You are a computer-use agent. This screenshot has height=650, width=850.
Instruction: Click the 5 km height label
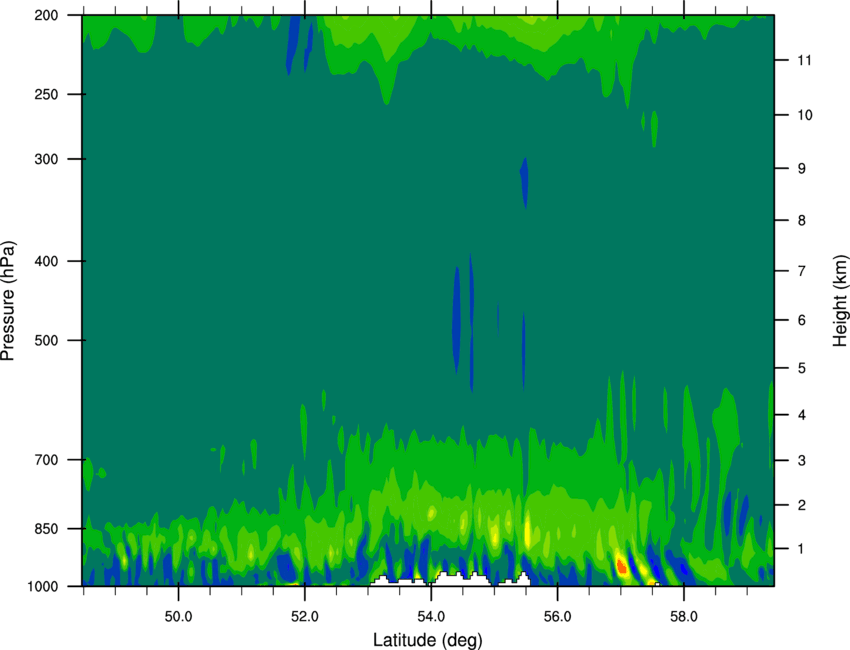802,368
